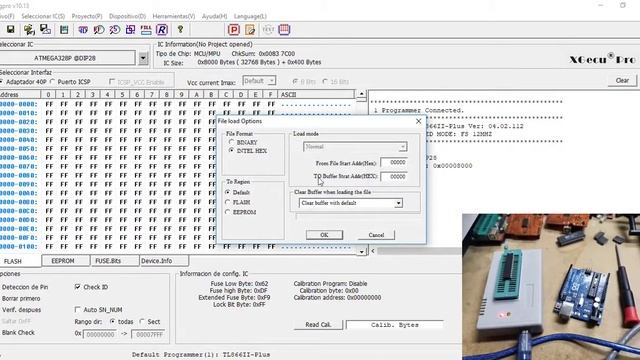Screen dimensions: 640x360
Task: Click the red P program icon
Action: [x=233, y=29]
